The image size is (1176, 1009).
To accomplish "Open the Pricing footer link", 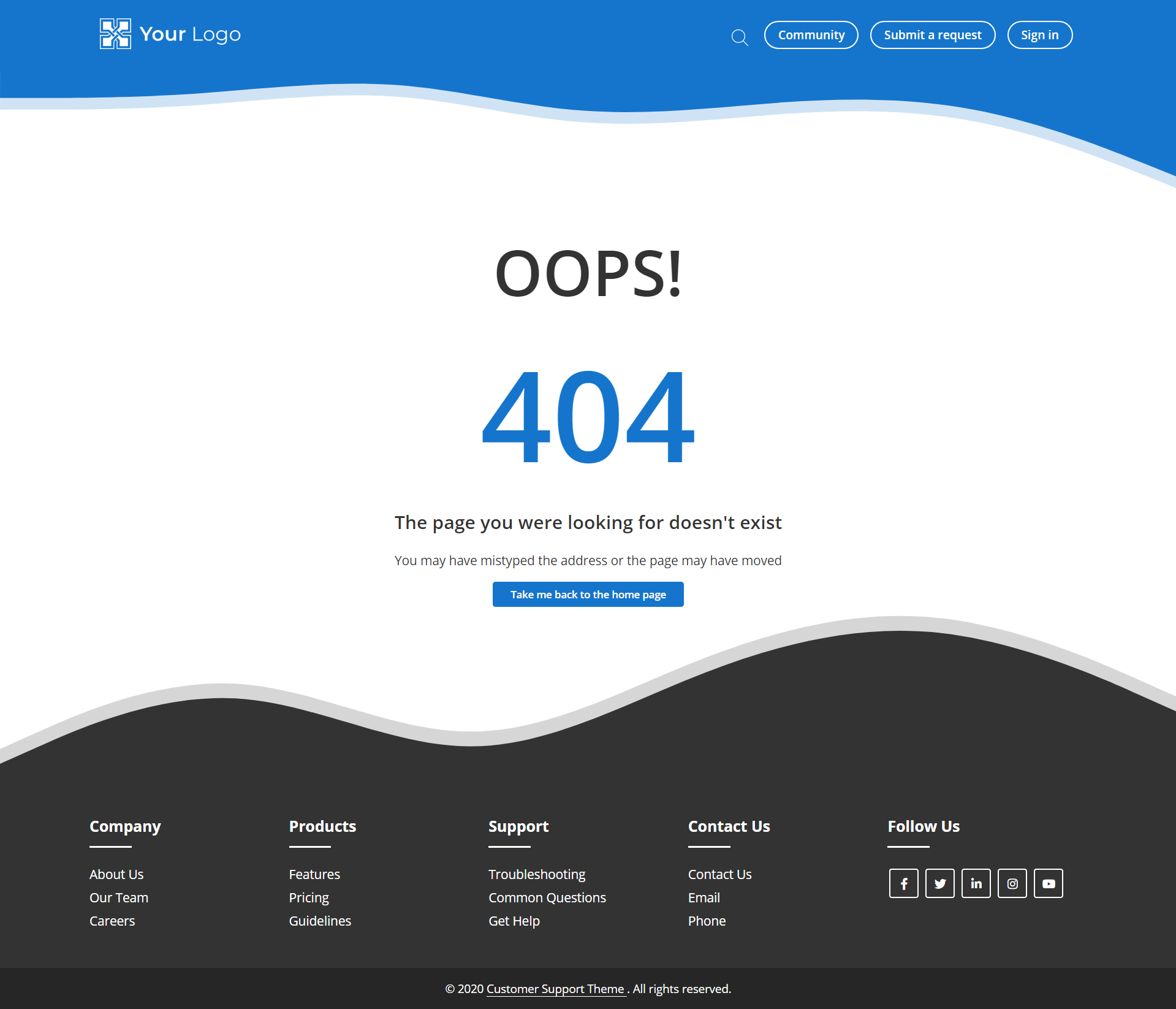I will (x=309, y=897).
